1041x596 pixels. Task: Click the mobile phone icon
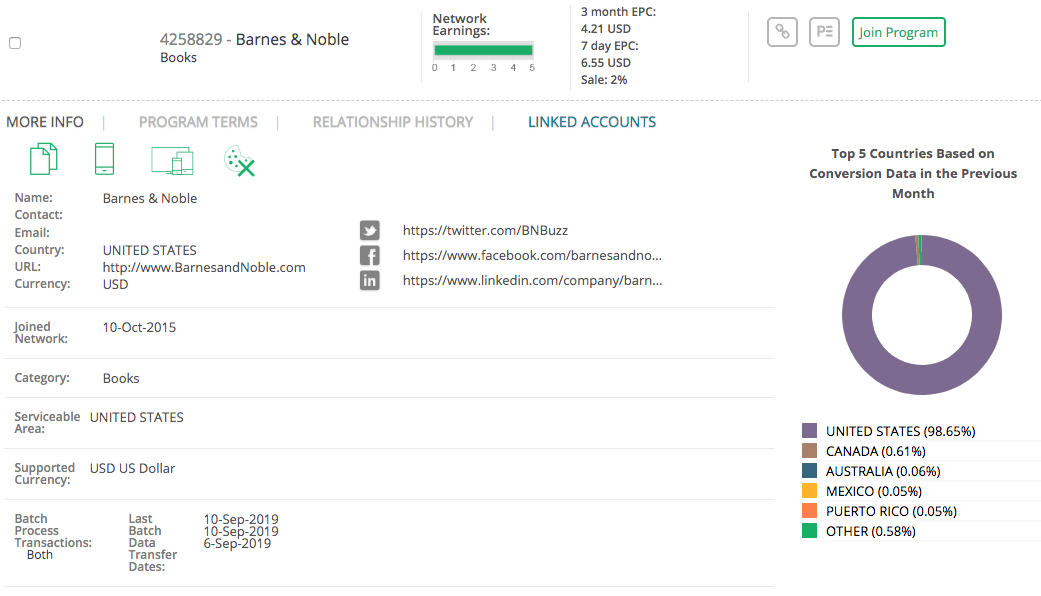coord(104,159)
